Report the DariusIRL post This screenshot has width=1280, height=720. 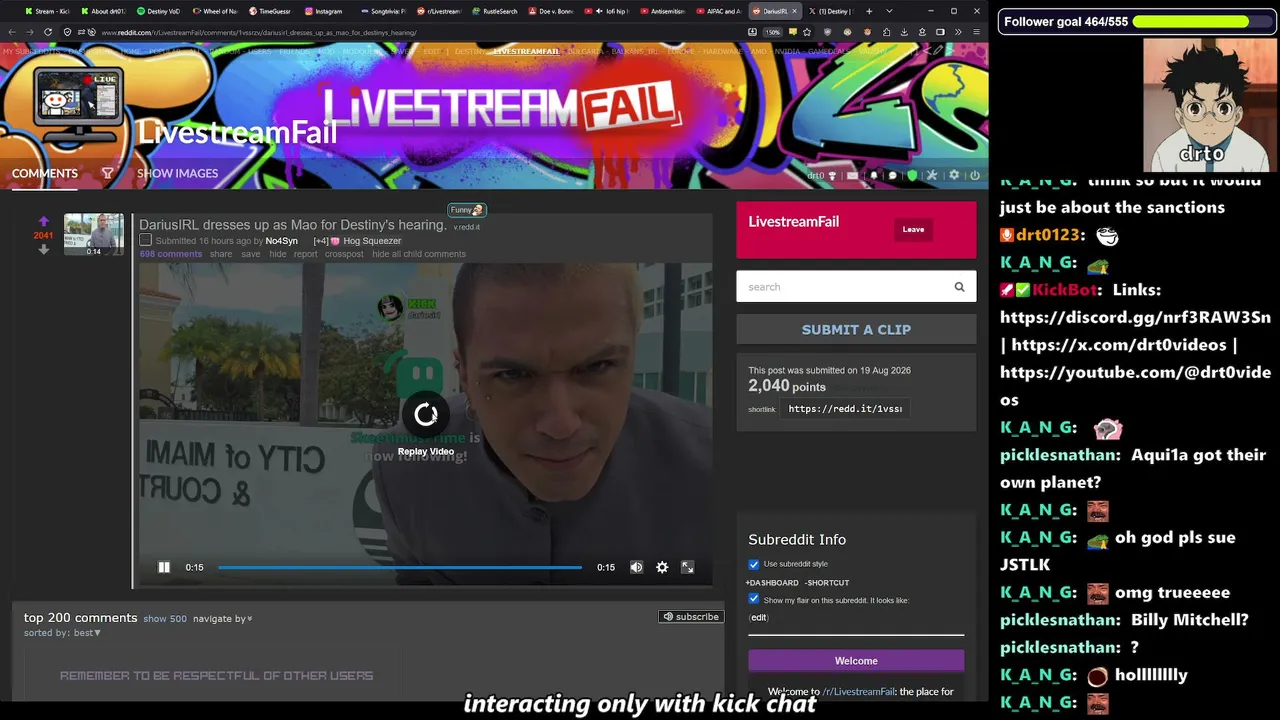click(305, 254)
